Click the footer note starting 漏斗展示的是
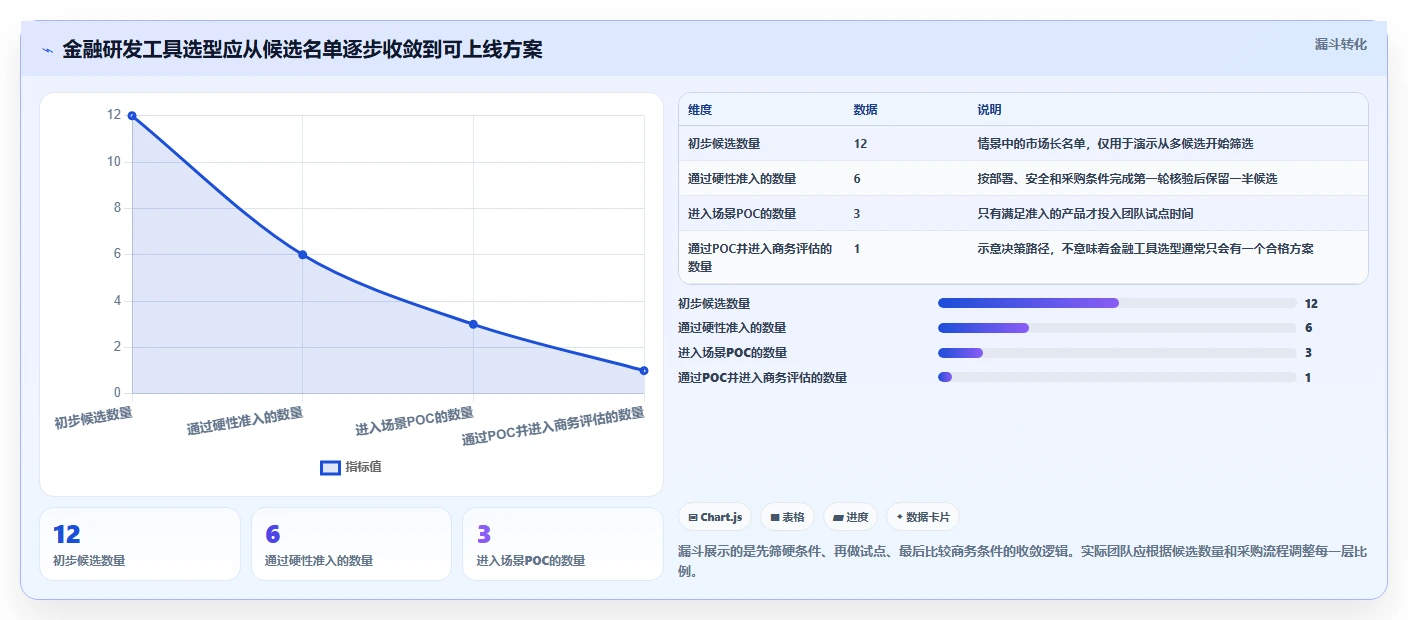This screenshot has width=1408, height=620. (1020, 562)
